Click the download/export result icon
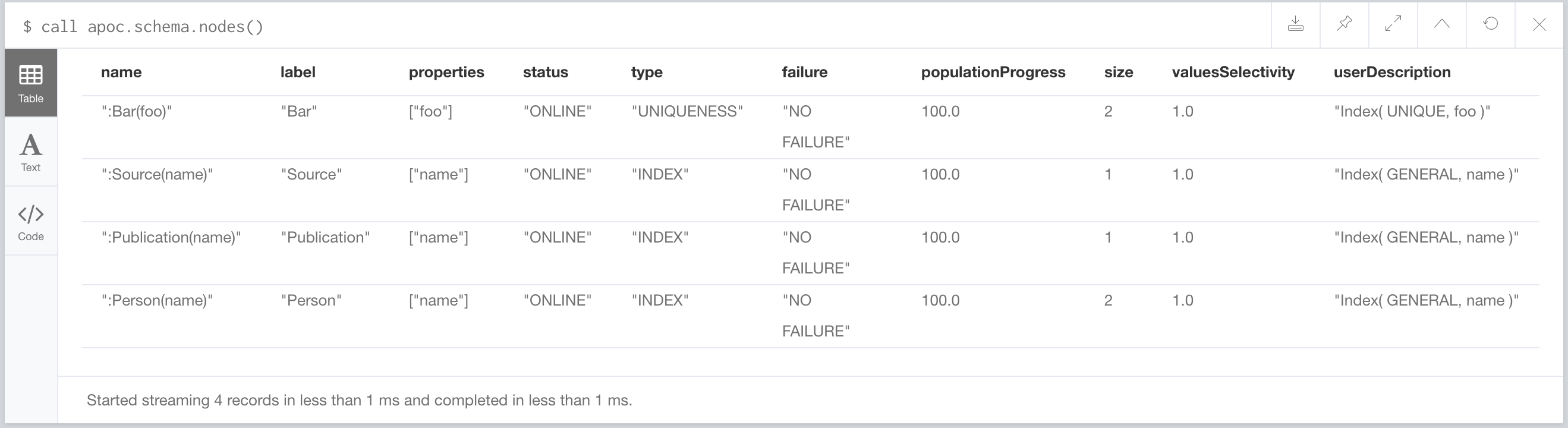The height and width of the screenshot is (428, 1568). click(x=1295, y=24)
